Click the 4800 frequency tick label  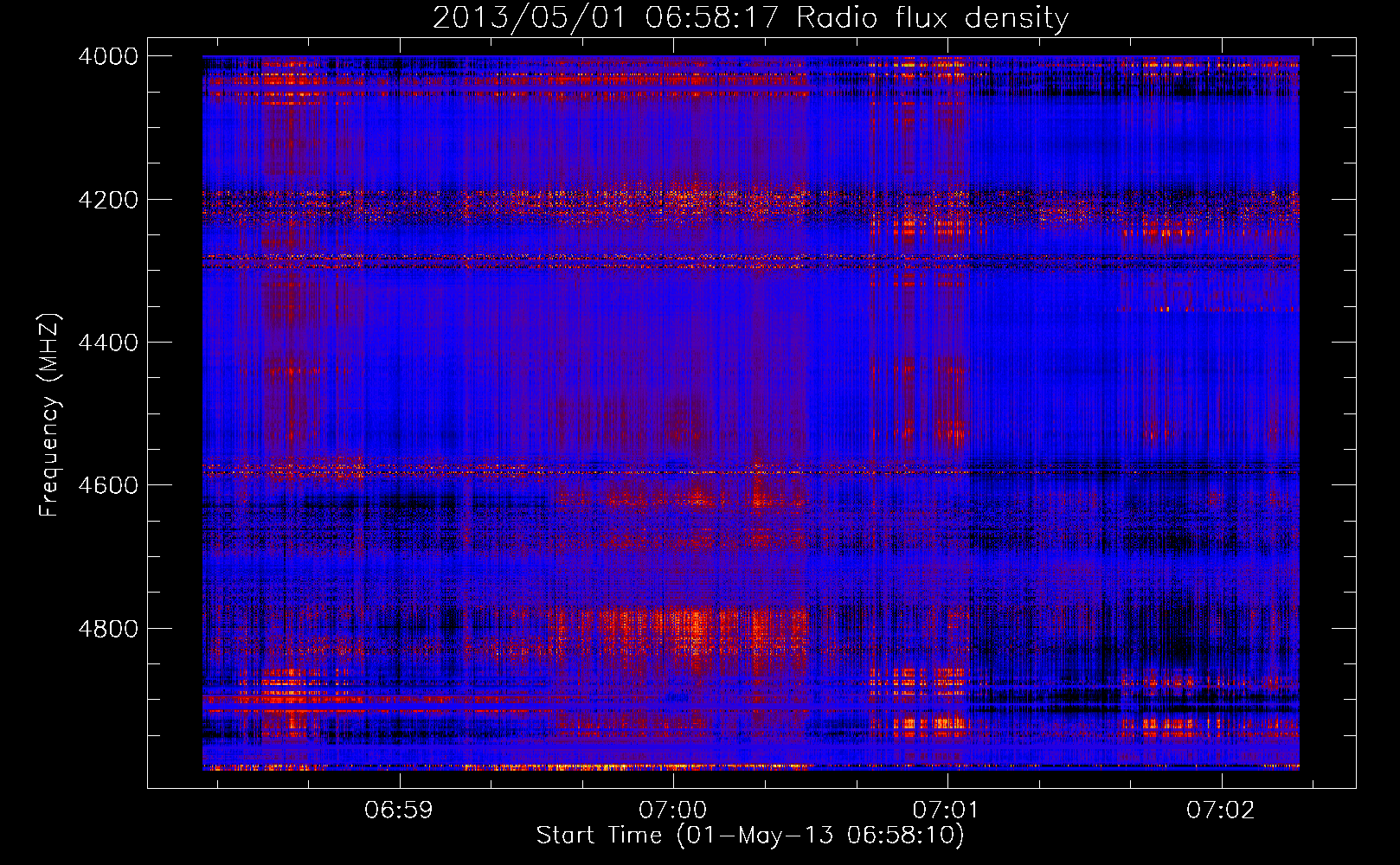[x=108, y=629]
